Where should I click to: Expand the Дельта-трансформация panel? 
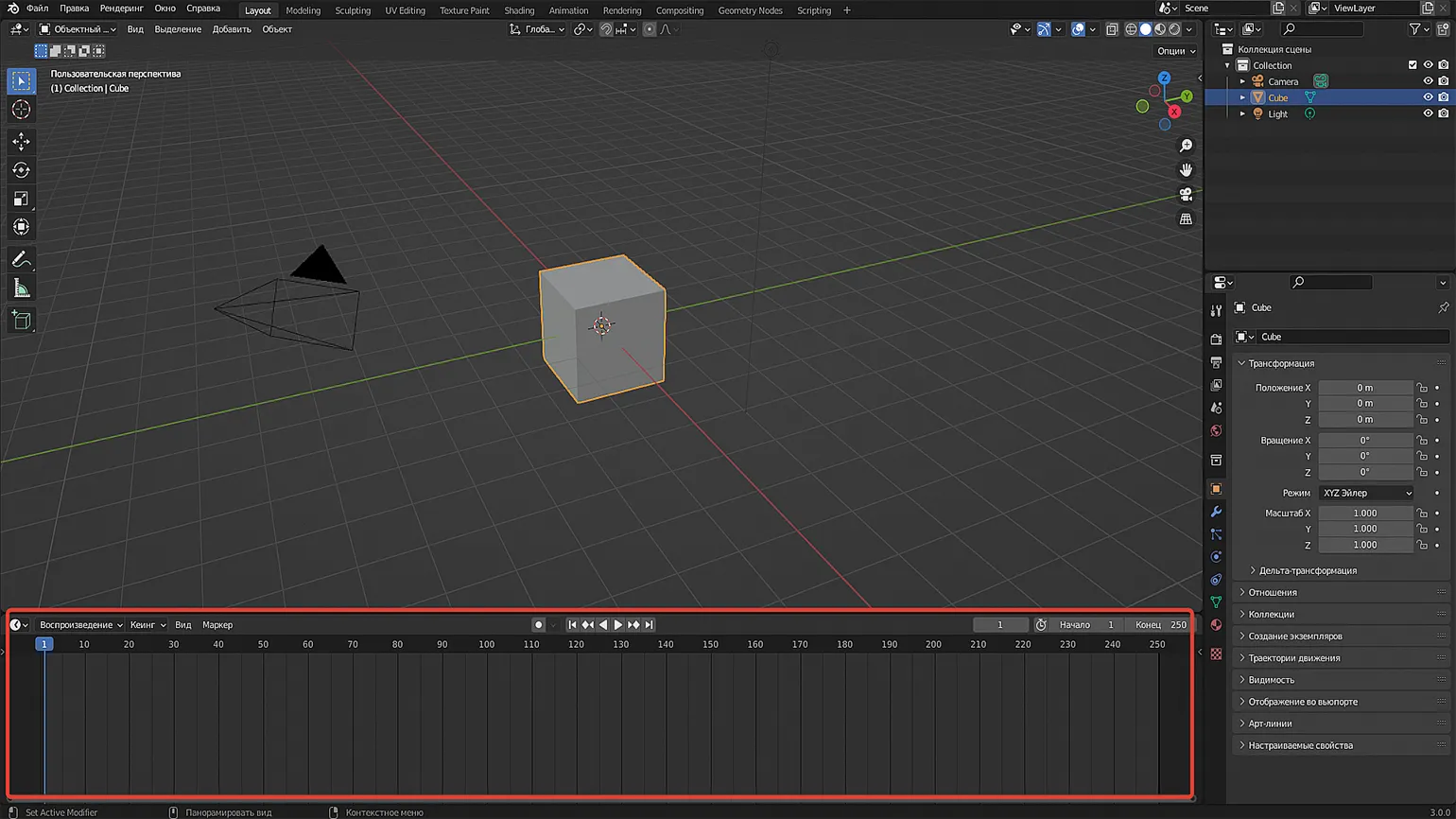pos(1307,570)
